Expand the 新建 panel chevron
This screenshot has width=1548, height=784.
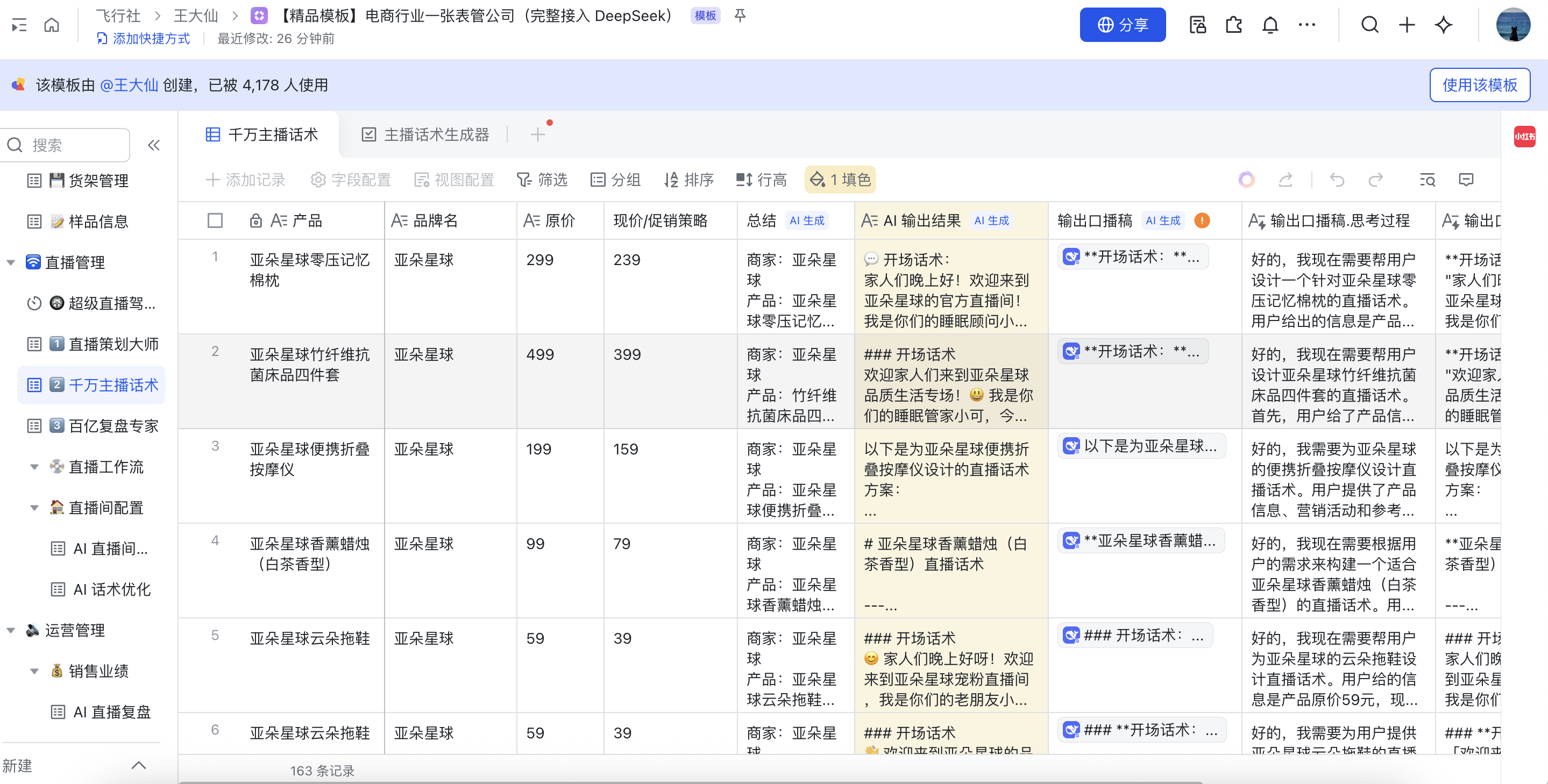(139, 765)
